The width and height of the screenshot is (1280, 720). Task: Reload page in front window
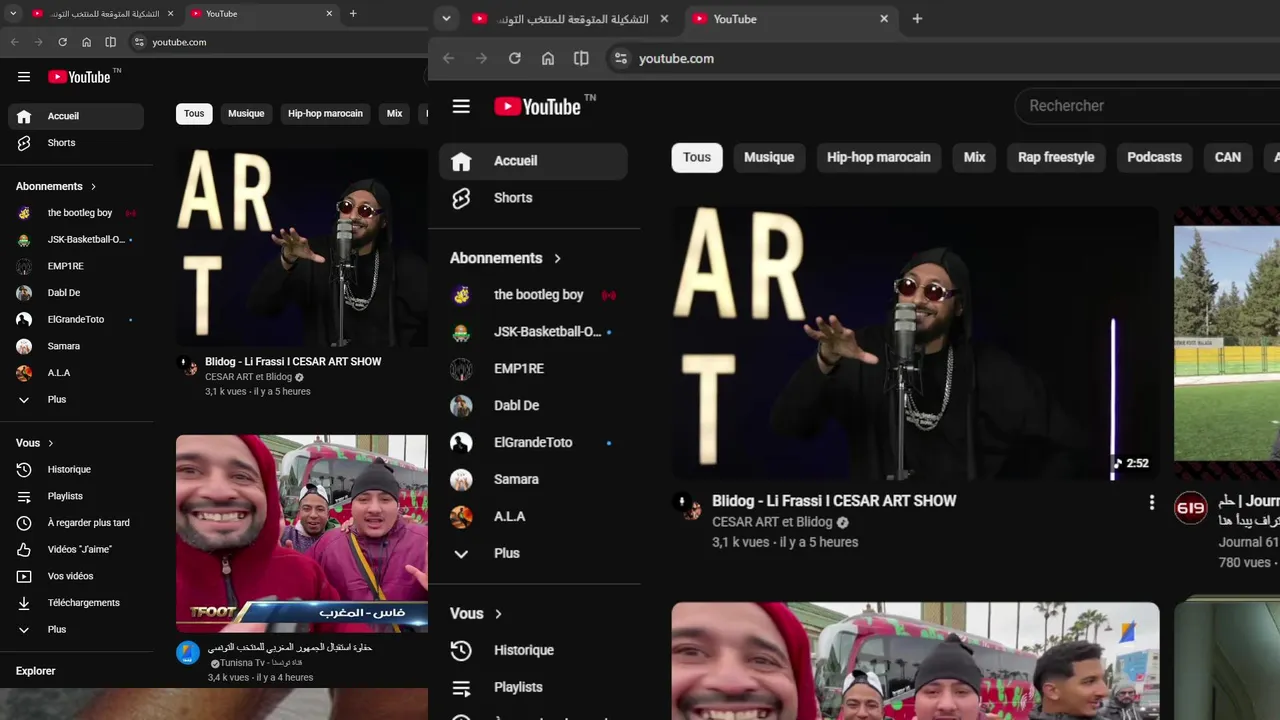click(514, 58)
